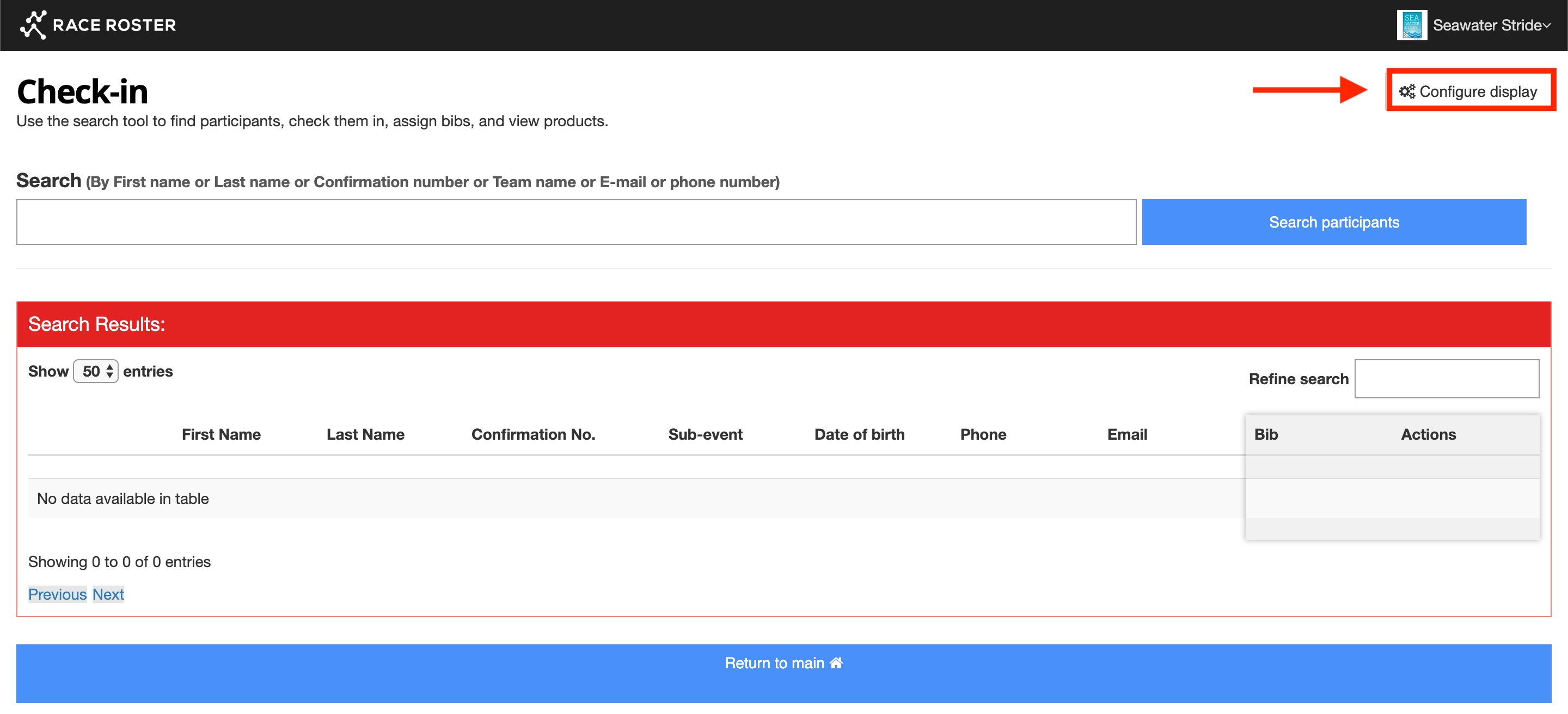Go to Next results page

[x=108, y=594]
